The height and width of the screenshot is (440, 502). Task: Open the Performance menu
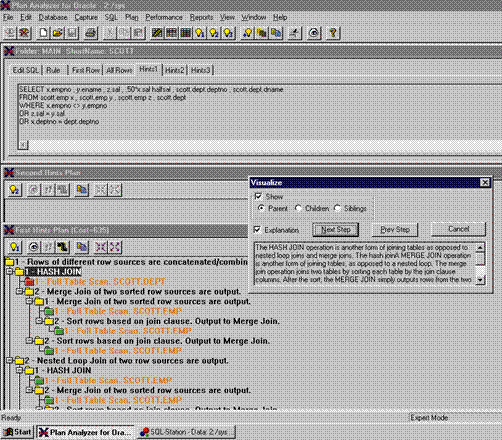(x=164, y=17)
